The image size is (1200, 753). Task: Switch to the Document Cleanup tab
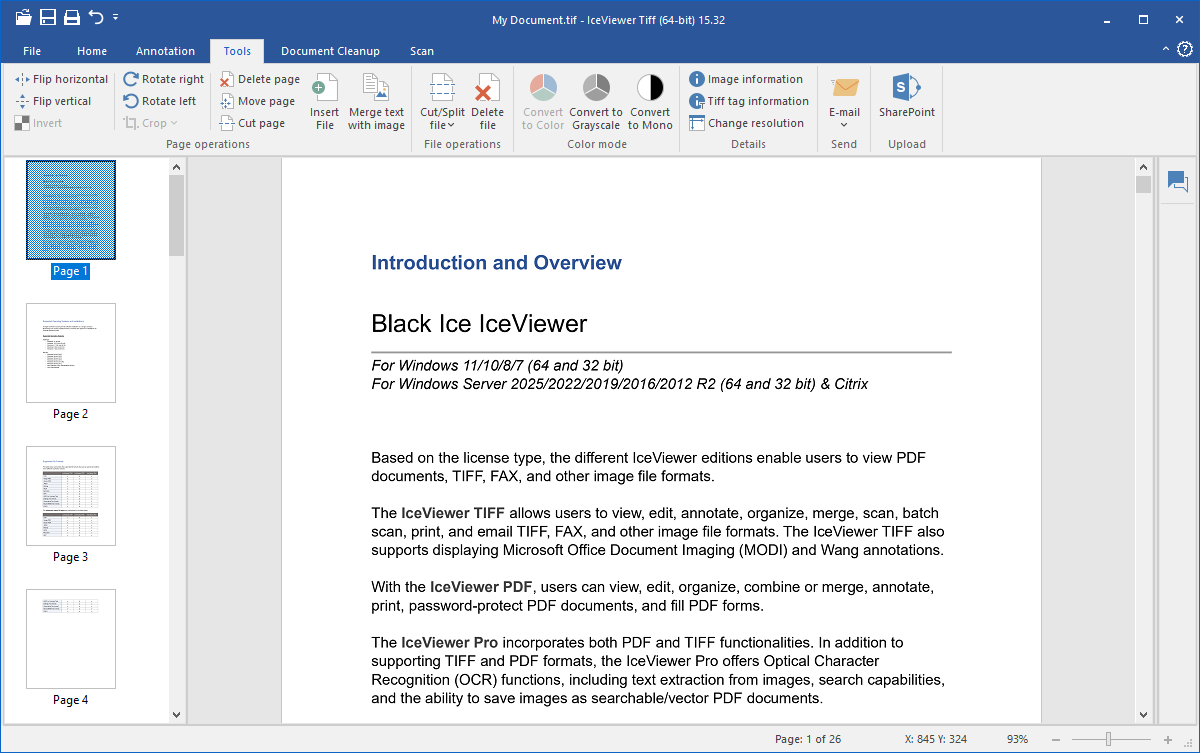330,51
